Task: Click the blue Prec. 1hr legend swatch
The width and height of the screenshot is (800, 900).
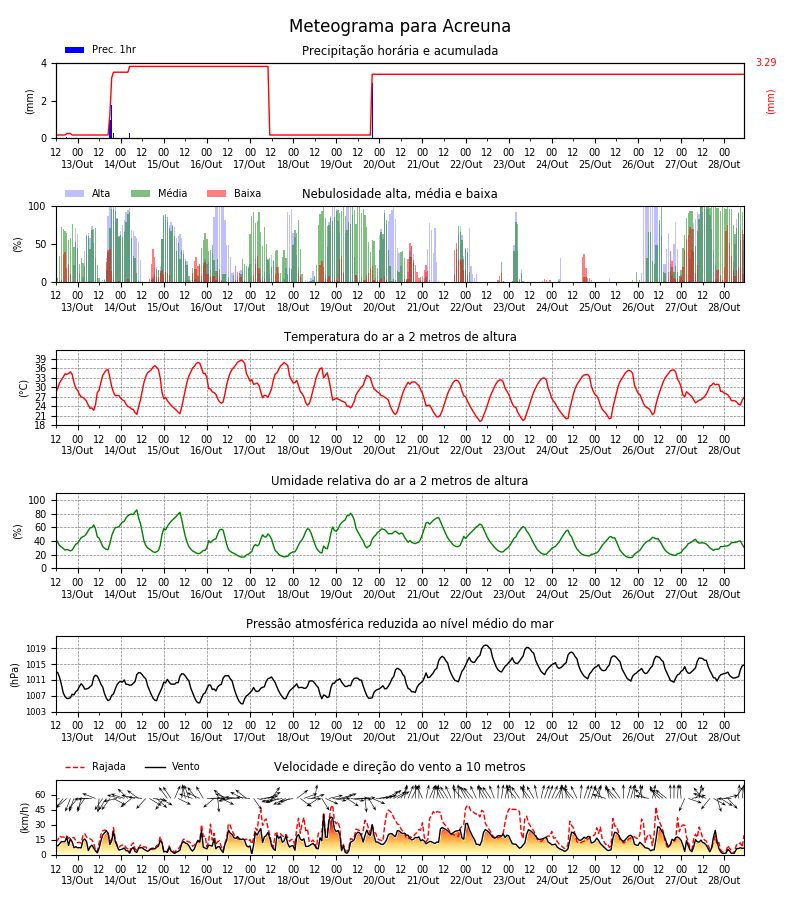Action: click(75, 50)
